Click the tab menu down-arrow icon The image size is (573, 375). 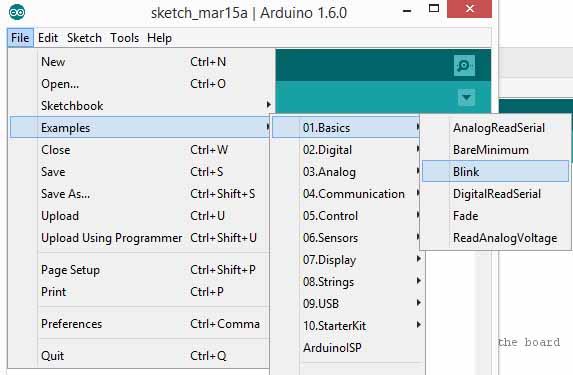coord(466,98)
